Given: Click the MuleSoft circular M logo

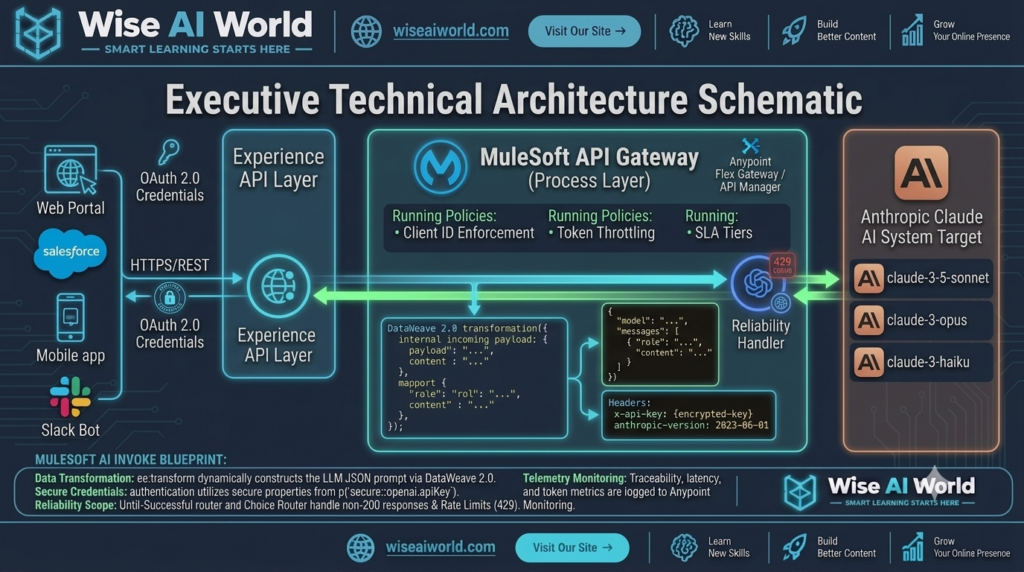Looking at the screenshot, I should (441, 167).
